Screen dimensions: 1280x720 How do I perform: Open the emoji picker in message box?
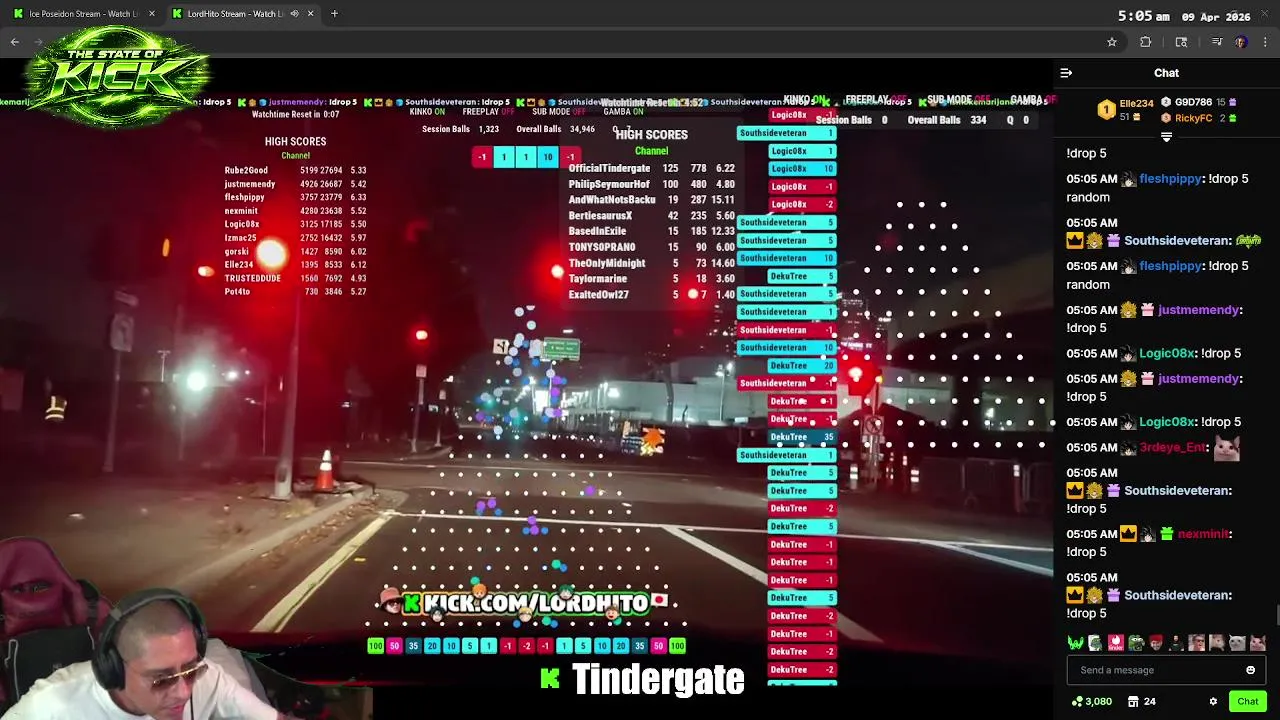click(x=1250, y=670)
